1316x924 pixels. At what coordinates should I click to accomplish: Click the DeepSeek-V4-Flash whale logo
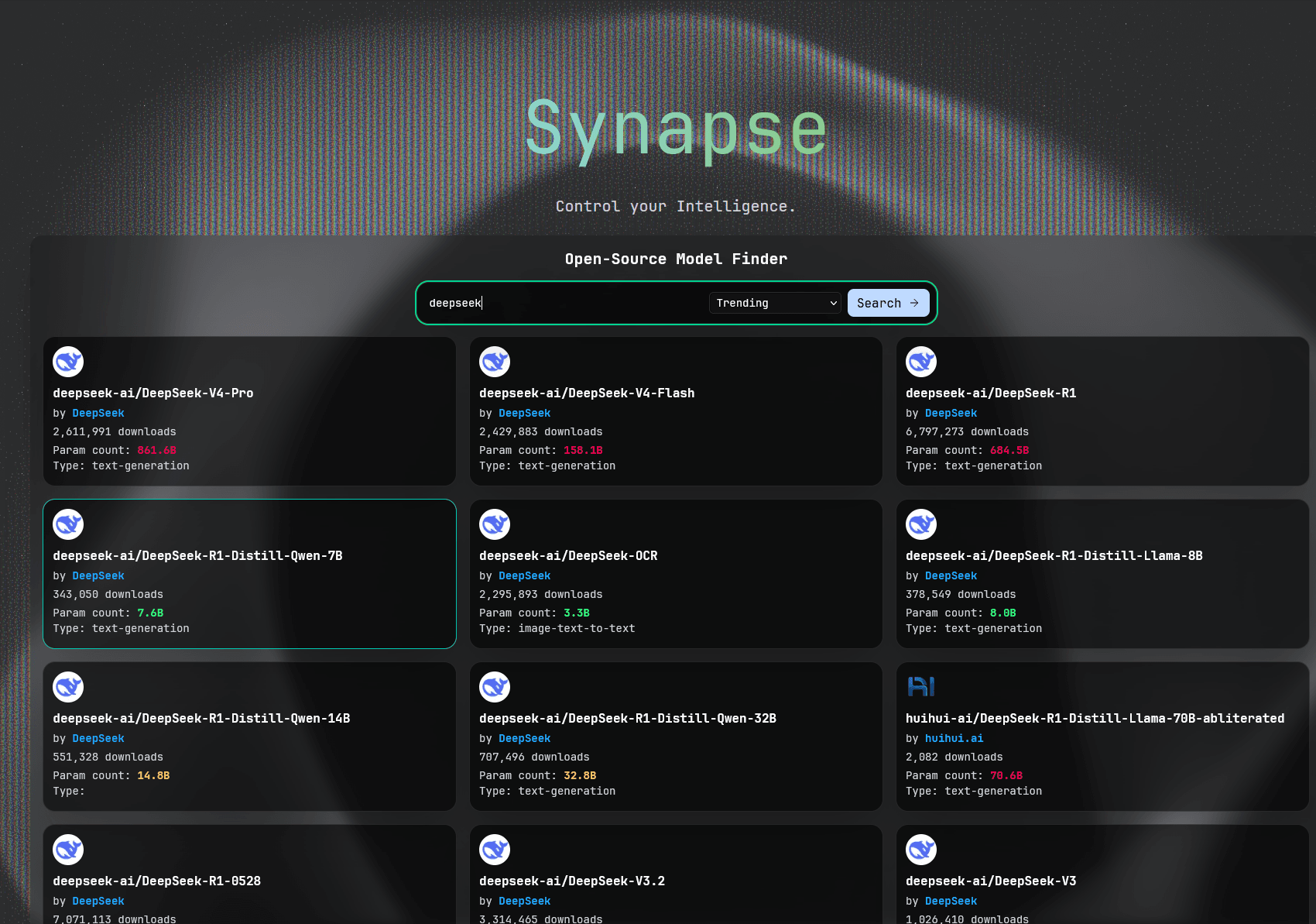point(495,362)
